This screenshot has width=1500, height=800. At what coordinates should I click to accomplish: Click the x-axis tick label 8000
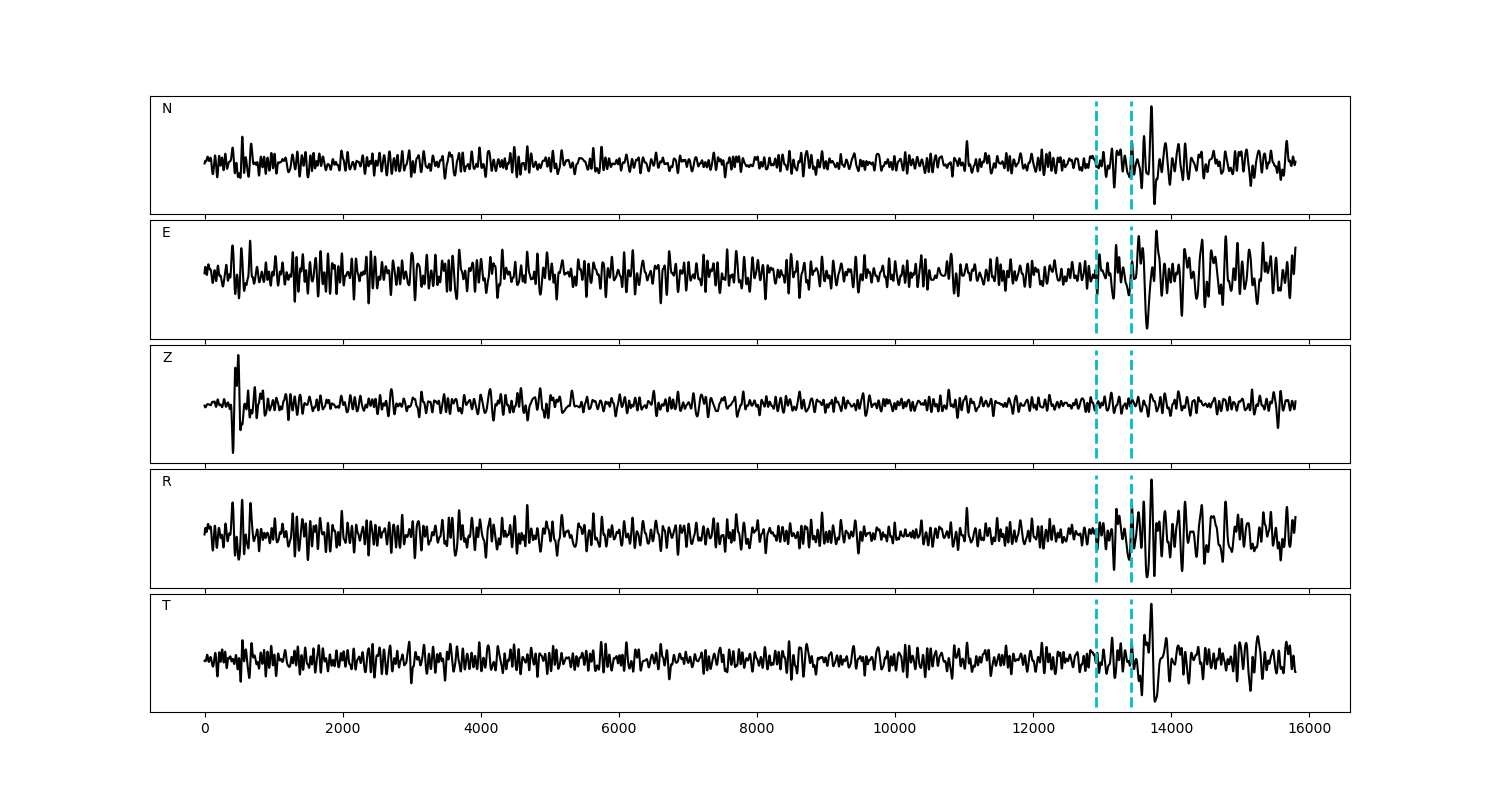pyautogui.click(x=756, y=729)
